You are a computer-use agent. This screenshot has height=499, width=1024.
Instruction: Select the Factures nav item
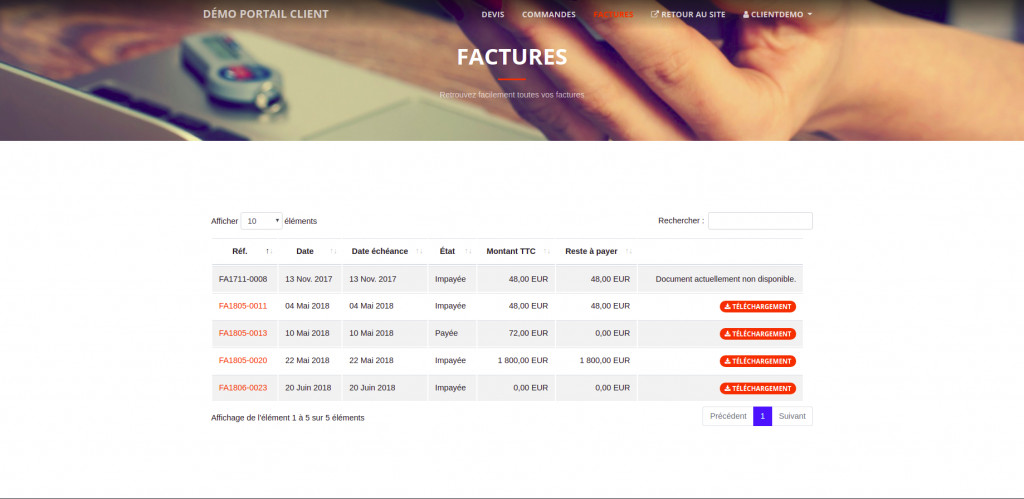(613, 14)
